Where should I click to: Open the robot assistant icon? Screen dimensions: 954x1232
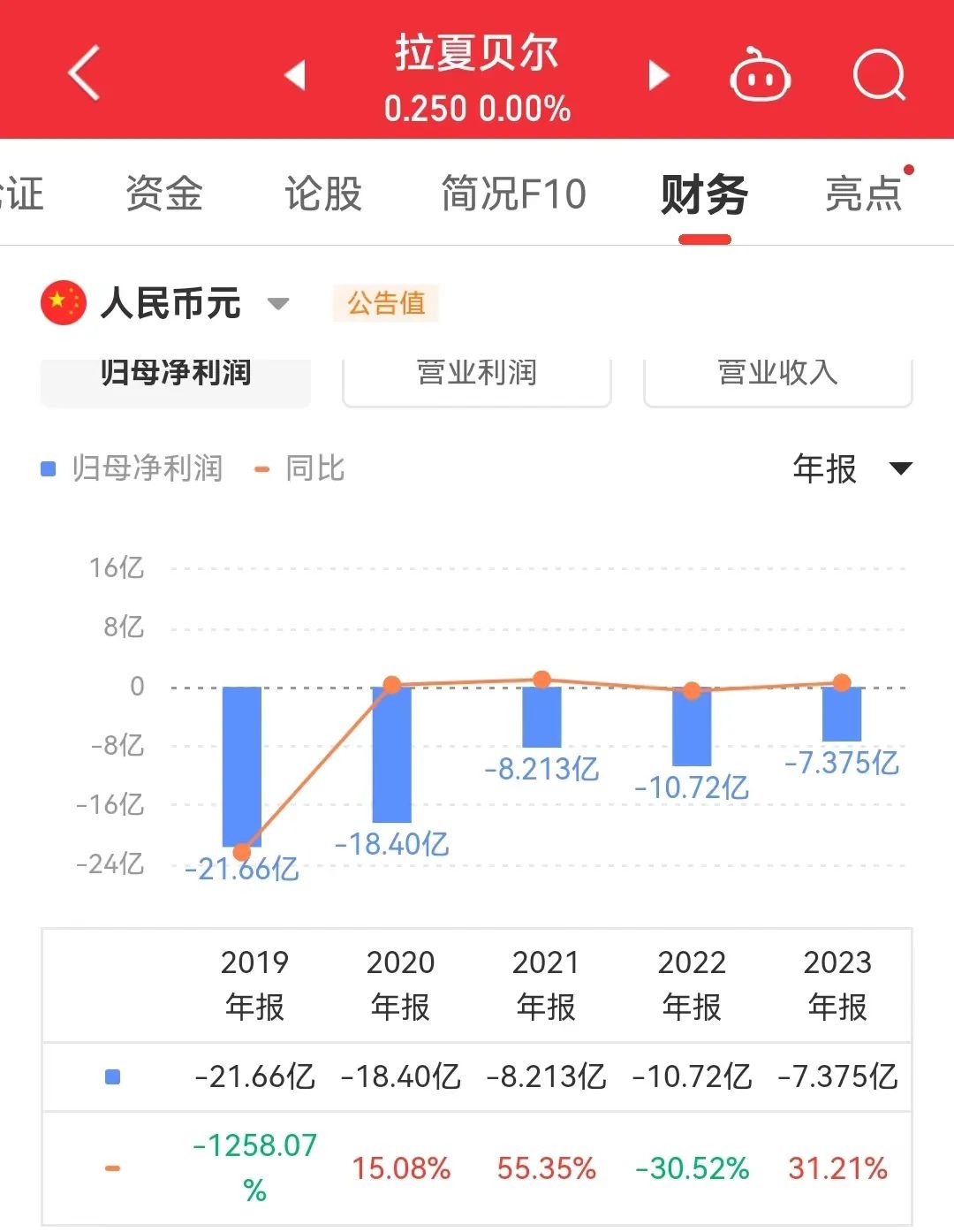760,75
